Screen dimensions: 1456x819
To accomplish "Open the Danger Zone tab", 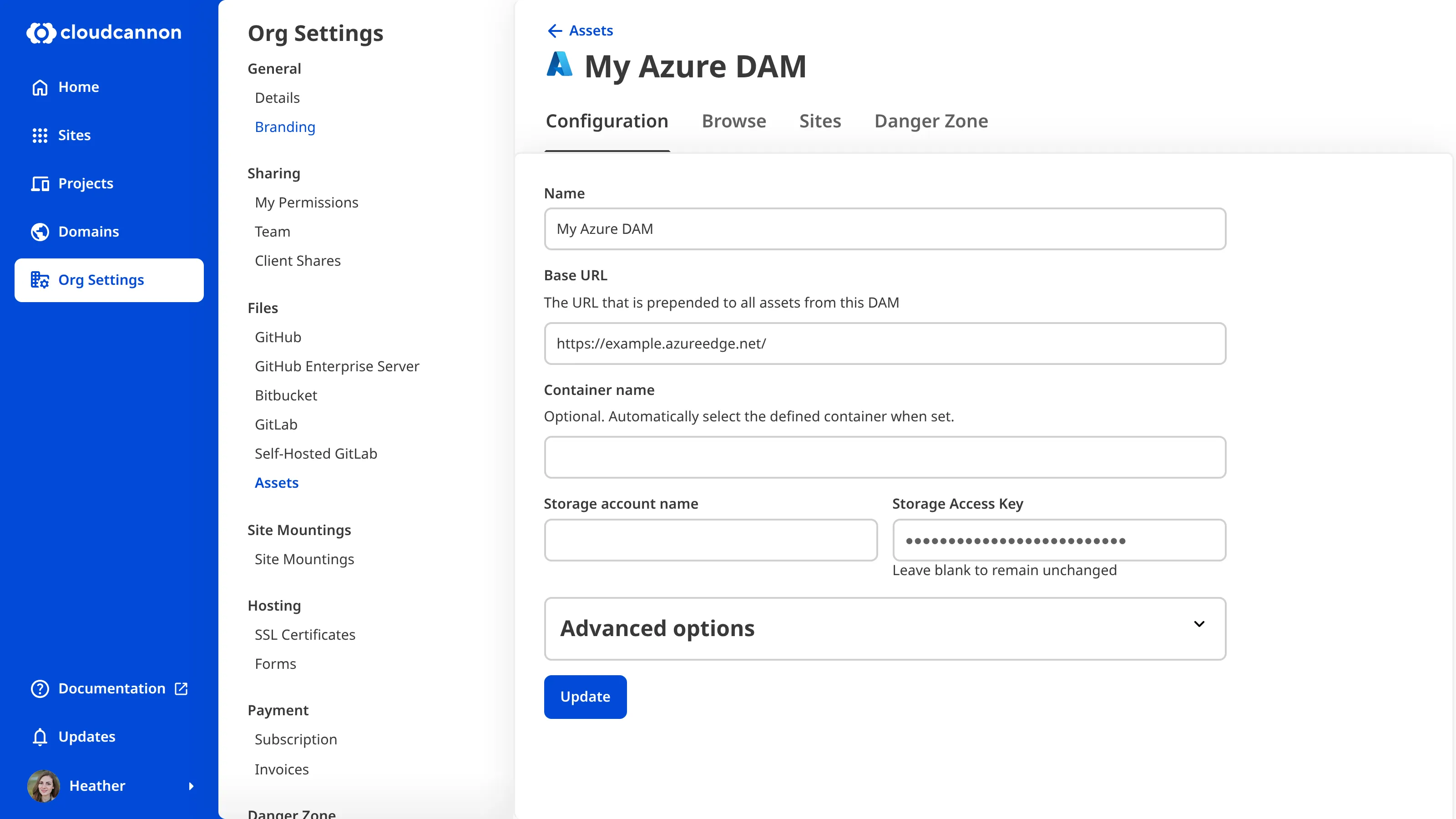I will pos(931,121).
